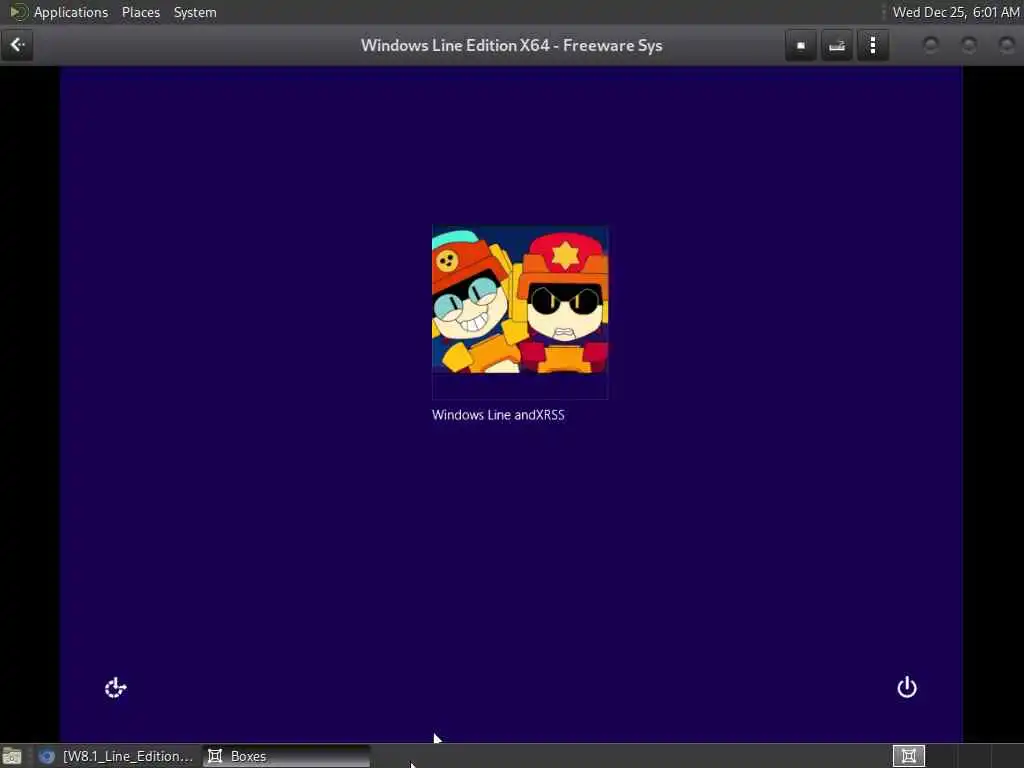Open the keyboard shortcut sender button

pos(837,46)
